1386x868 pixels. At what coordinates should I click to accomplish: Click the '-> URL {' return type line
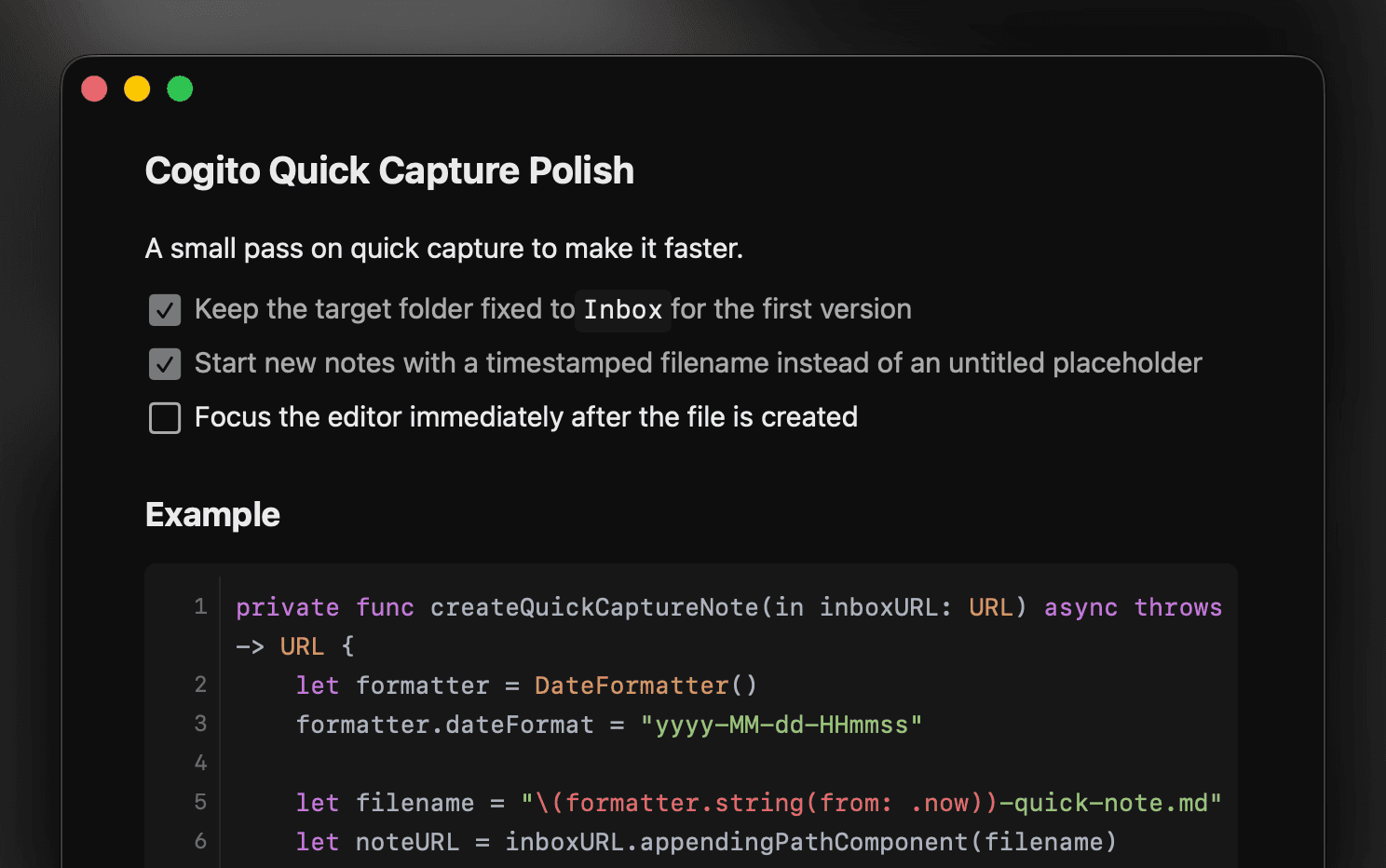pyautogui.click(x=295, y=646)
